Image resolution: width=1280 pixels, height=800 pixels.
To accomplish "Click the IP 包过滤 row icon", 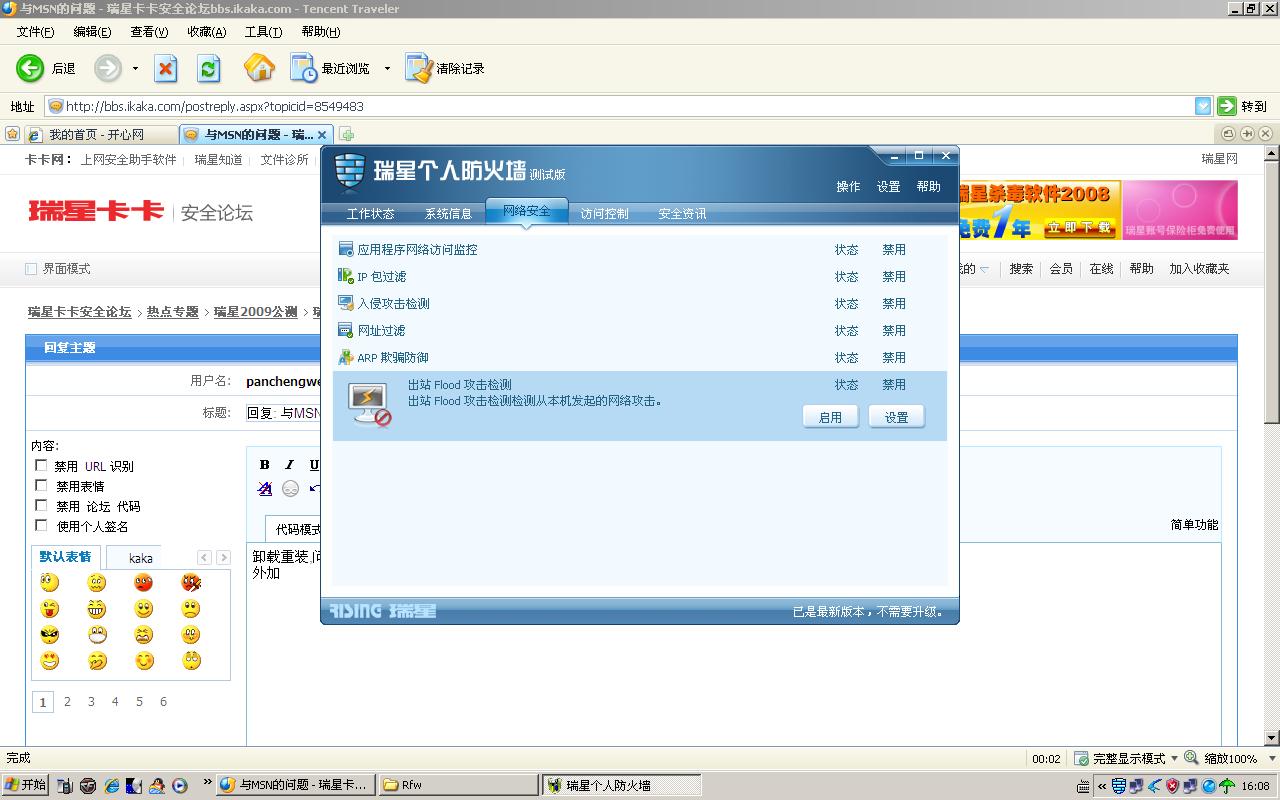I will [x=346, y=276].
